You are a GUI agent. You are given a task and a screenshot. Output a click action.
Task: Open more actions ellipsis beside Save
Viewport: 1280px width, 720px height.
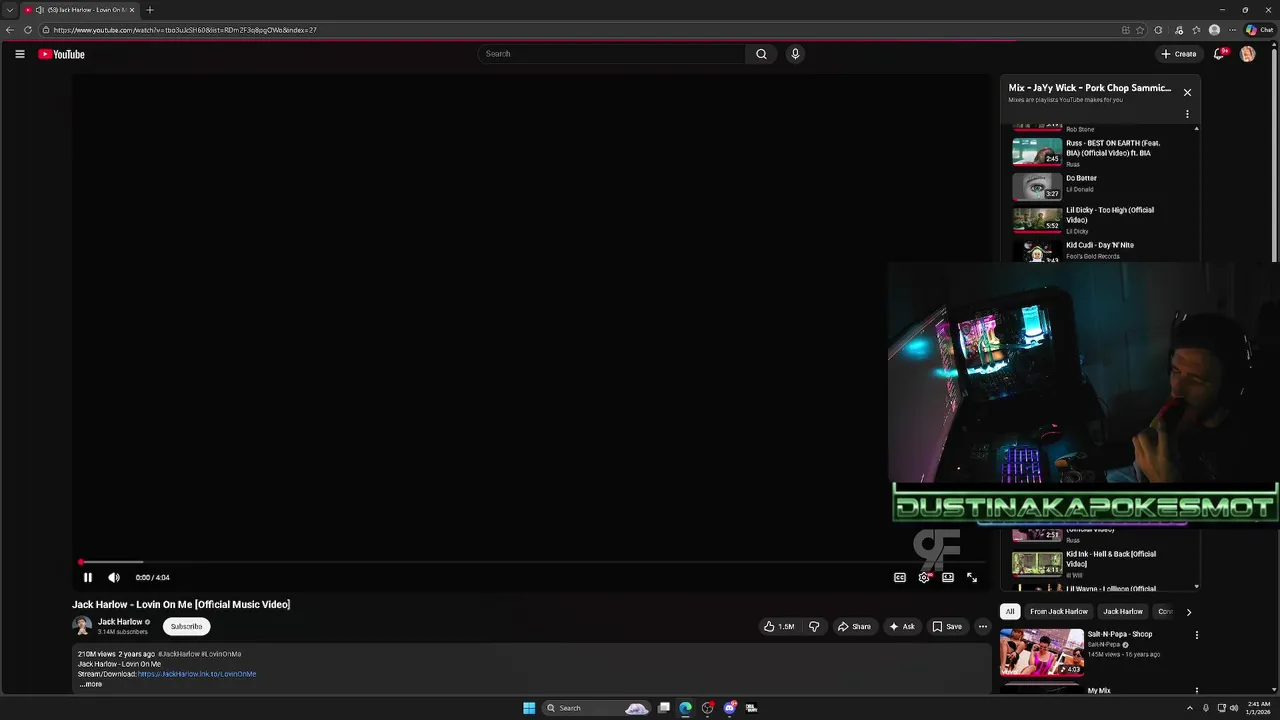coord(983,627)
